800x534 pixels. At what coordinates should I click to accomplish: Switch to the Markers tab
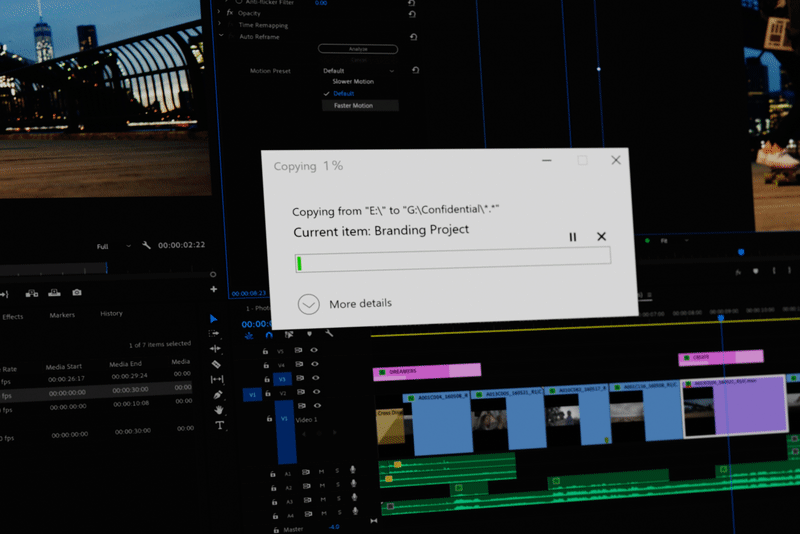pyautogui.click(x=62, y=315)
